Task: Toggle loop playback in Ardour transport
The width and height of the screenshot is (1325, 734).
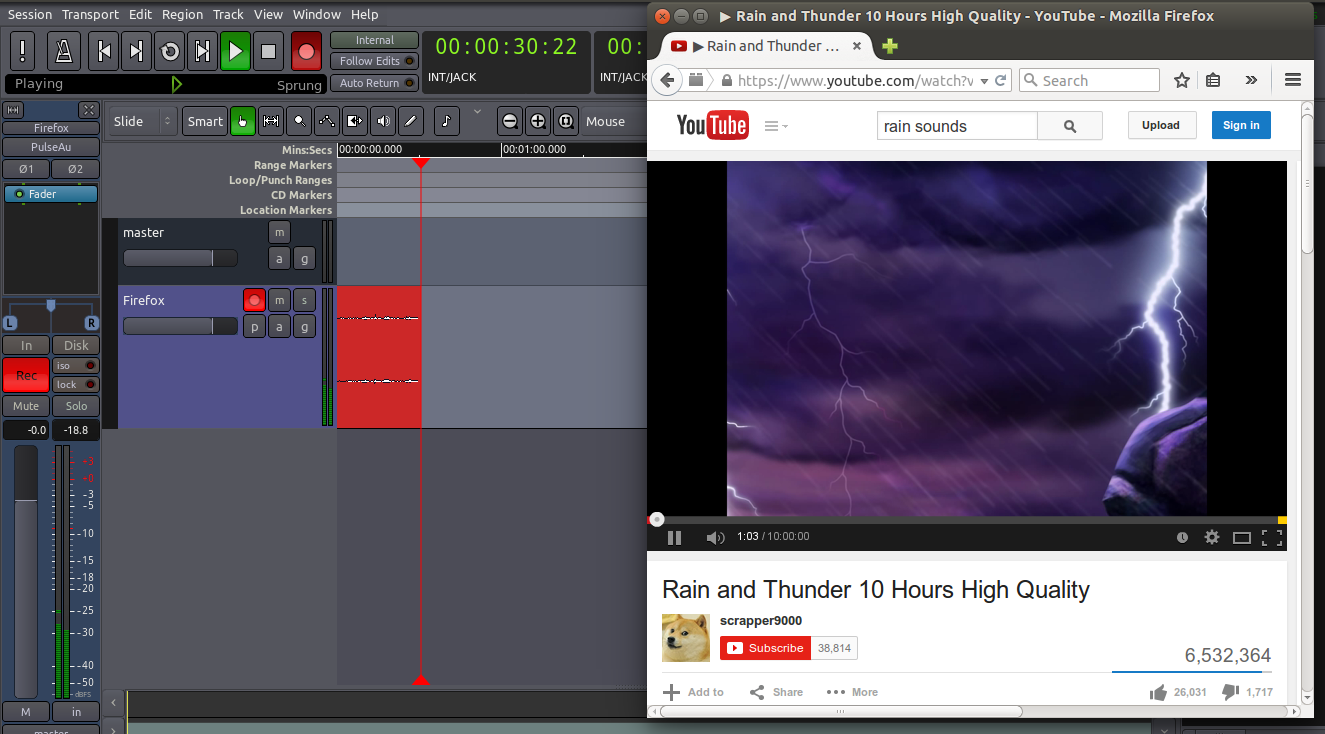Action: (170, 50)
